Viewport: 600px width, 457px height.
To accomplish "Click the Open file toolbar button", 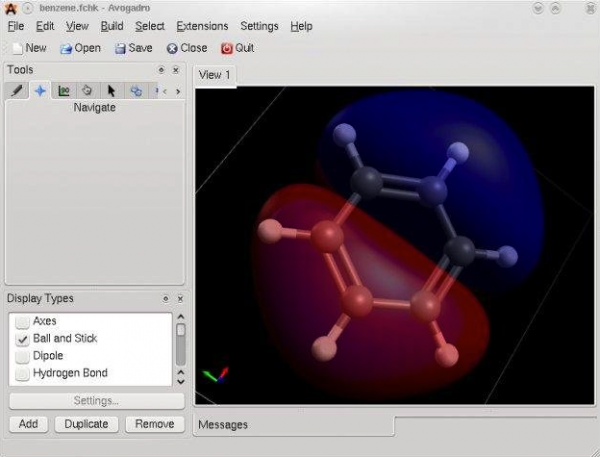I will pyautogui.click(x=80, y=48).
